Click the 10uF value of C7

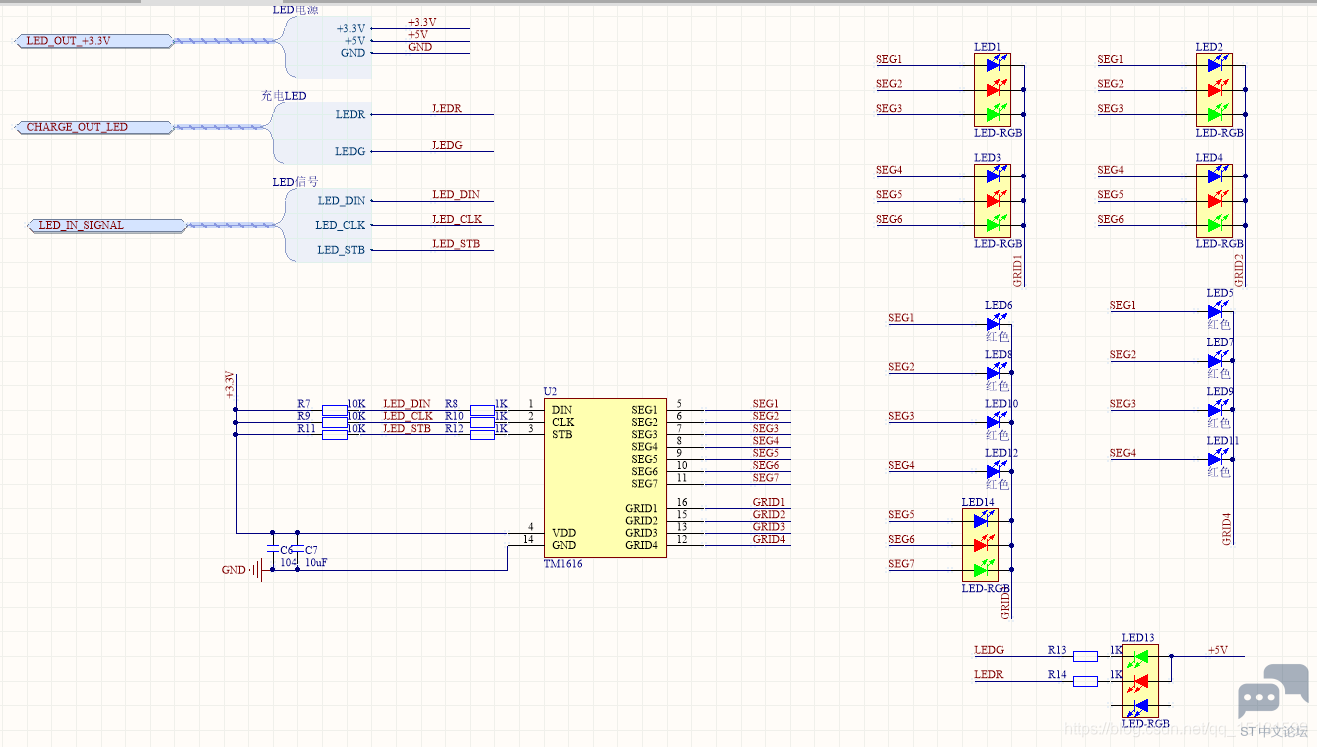[x=316, y=563]
